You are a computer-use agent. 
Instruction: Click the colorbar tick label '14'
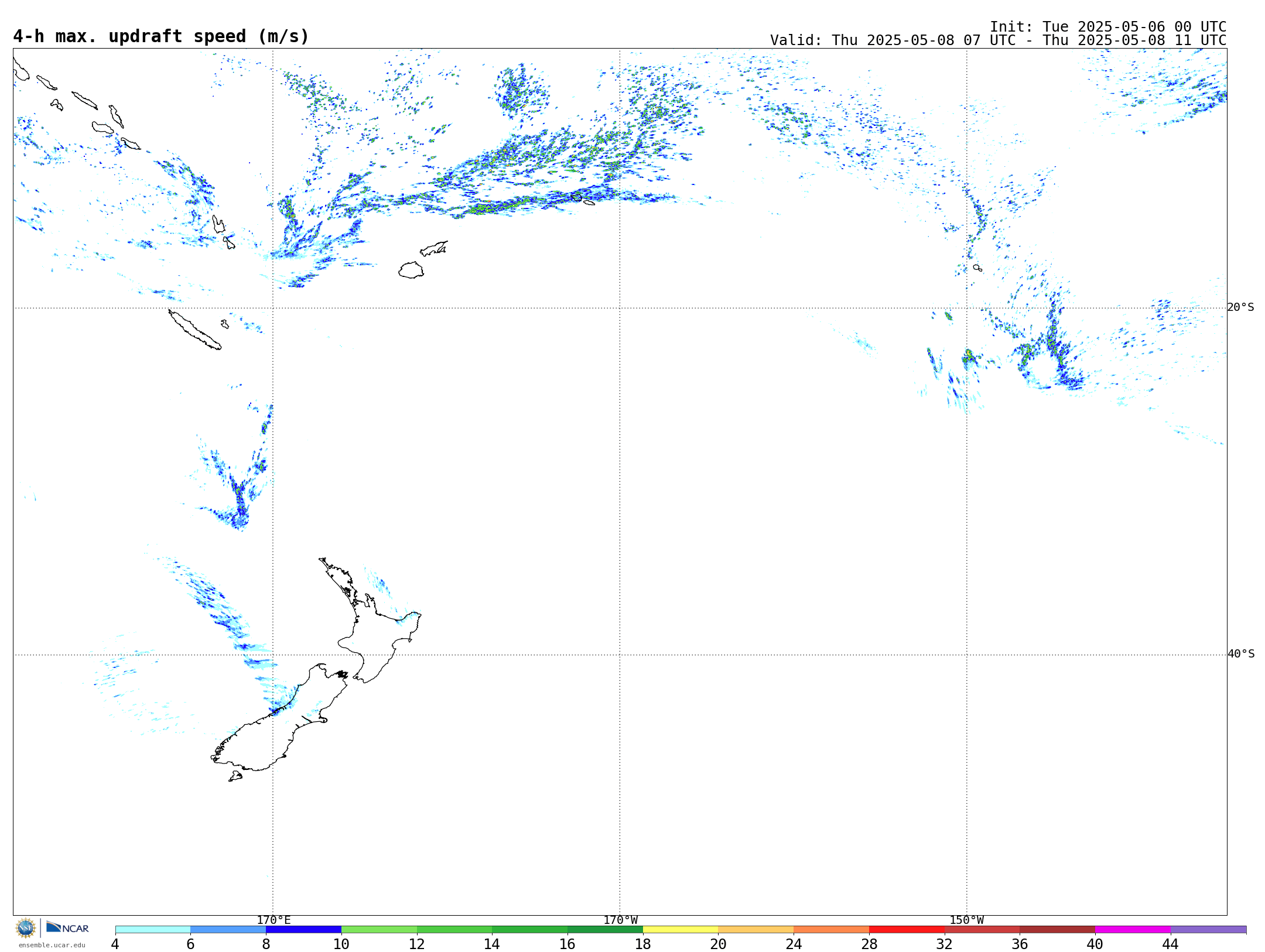click(x=492, y=944)
